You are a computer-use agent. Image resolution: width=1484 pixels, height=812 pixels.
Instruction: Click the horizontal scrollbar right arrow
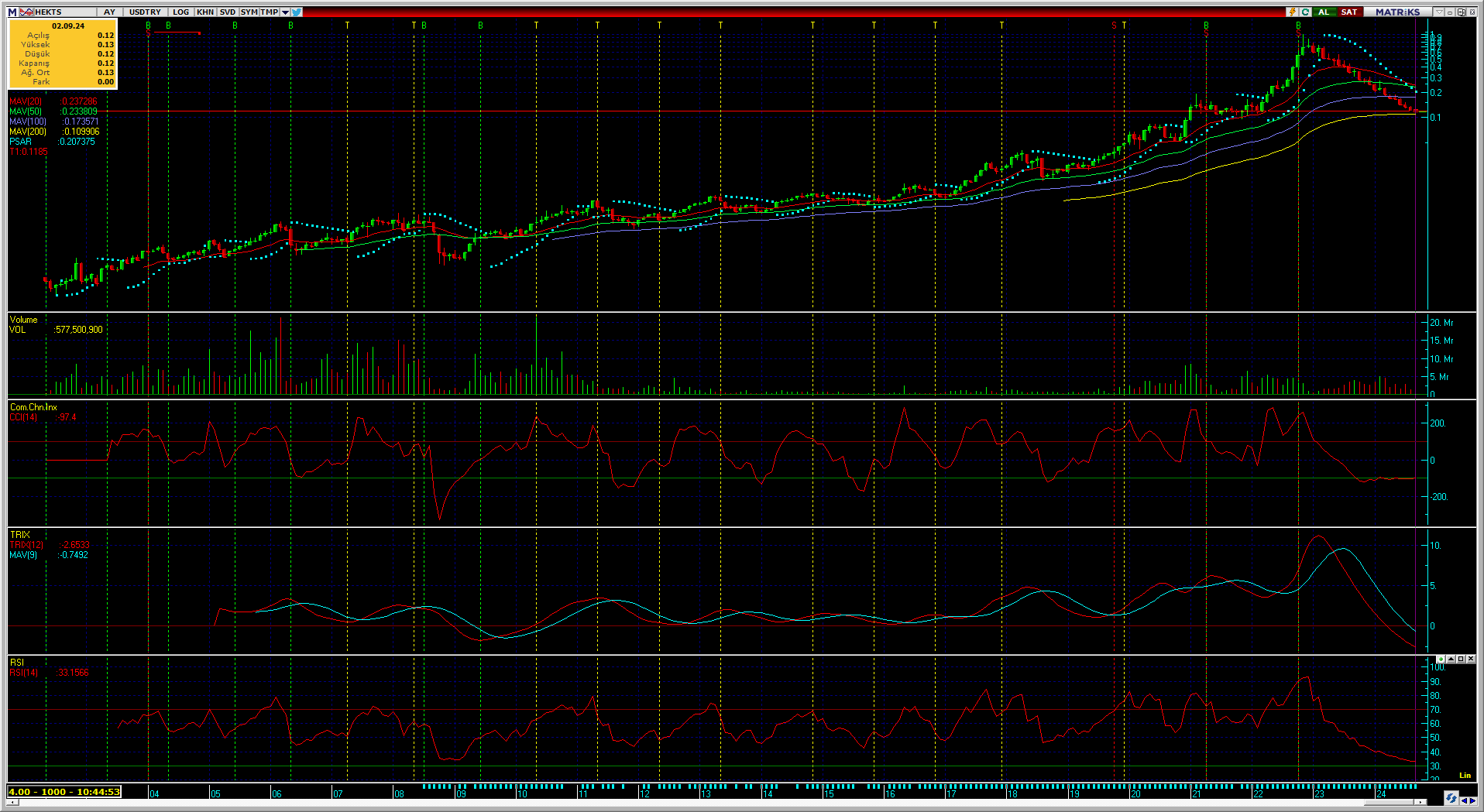click(1420, 802)
